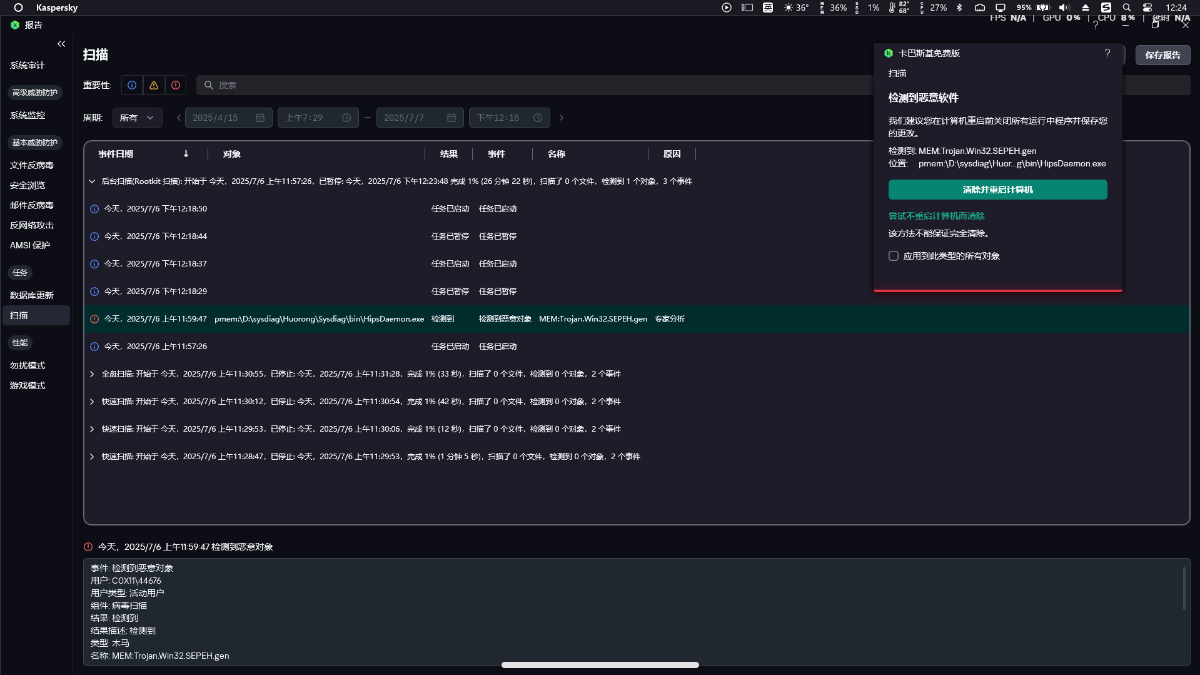Expand the 快速扫描 group started 上午11:30:12
This screenshot has height=675, width=1200.
(x=93, y=401)
